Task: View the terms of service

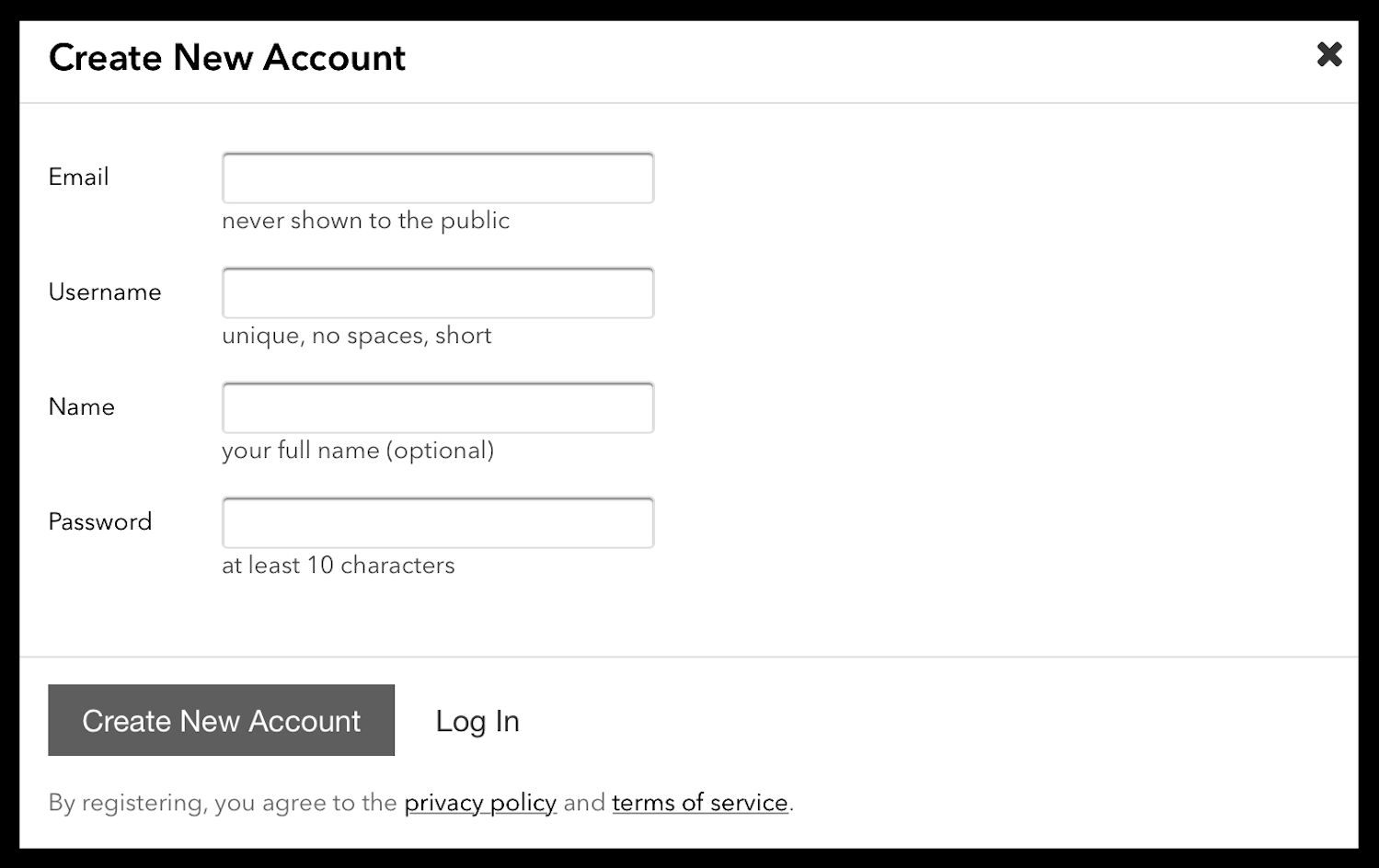Action: 699,803
